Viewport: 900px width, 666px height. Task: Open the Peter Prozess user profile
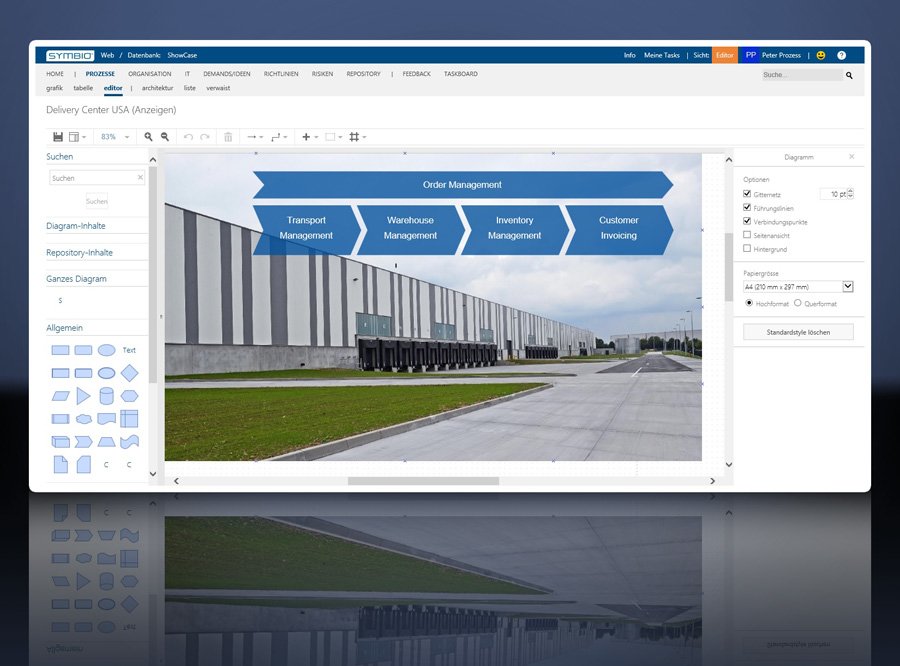tap(773, 55)
